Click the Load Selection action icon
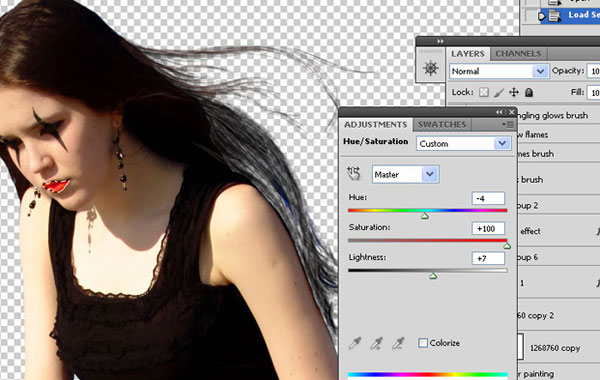600x380 pixels. (x=554, y=16)
